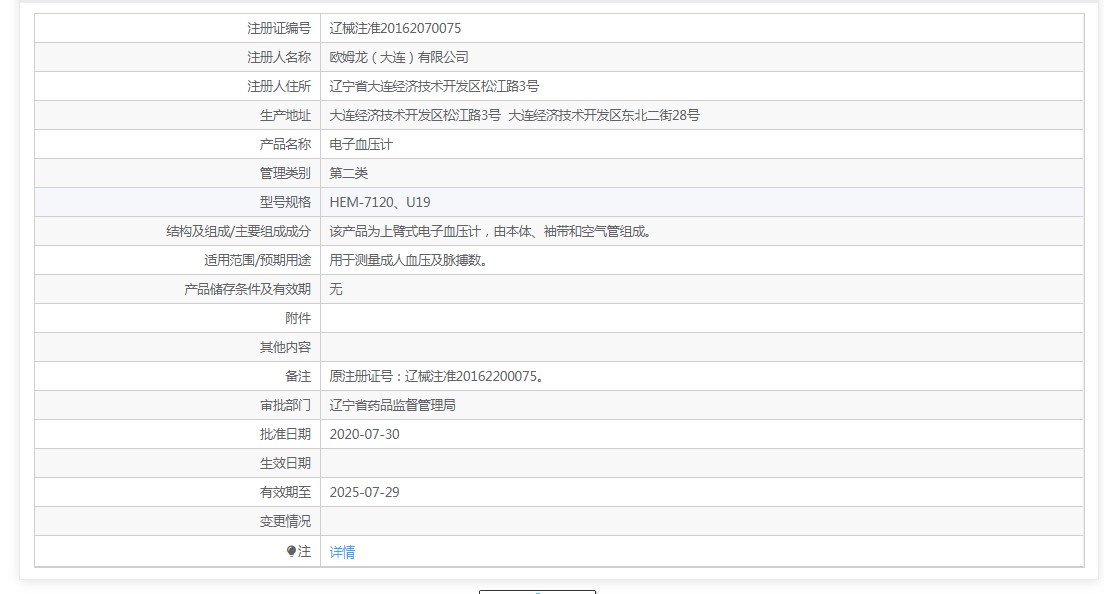Click the 注册人住所 label

(279, 86)
